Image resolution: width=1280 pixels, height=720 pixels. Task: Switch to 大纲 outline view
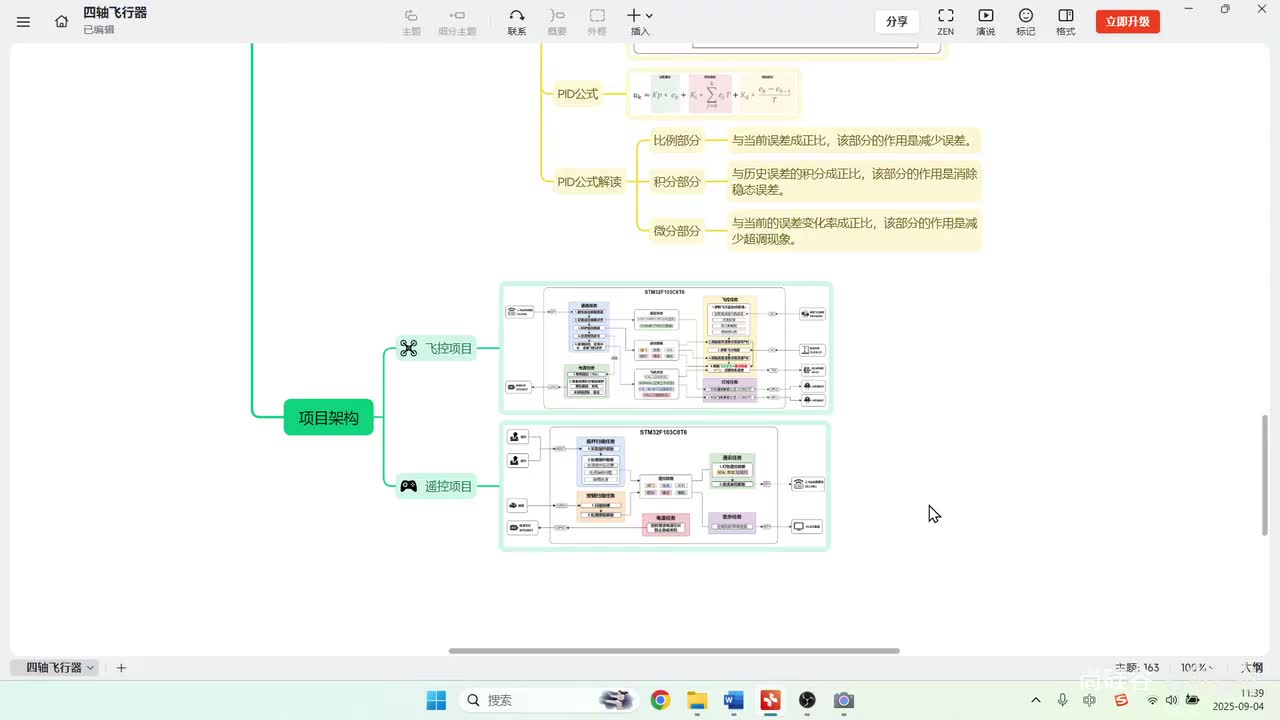[x=1252, y=667]
